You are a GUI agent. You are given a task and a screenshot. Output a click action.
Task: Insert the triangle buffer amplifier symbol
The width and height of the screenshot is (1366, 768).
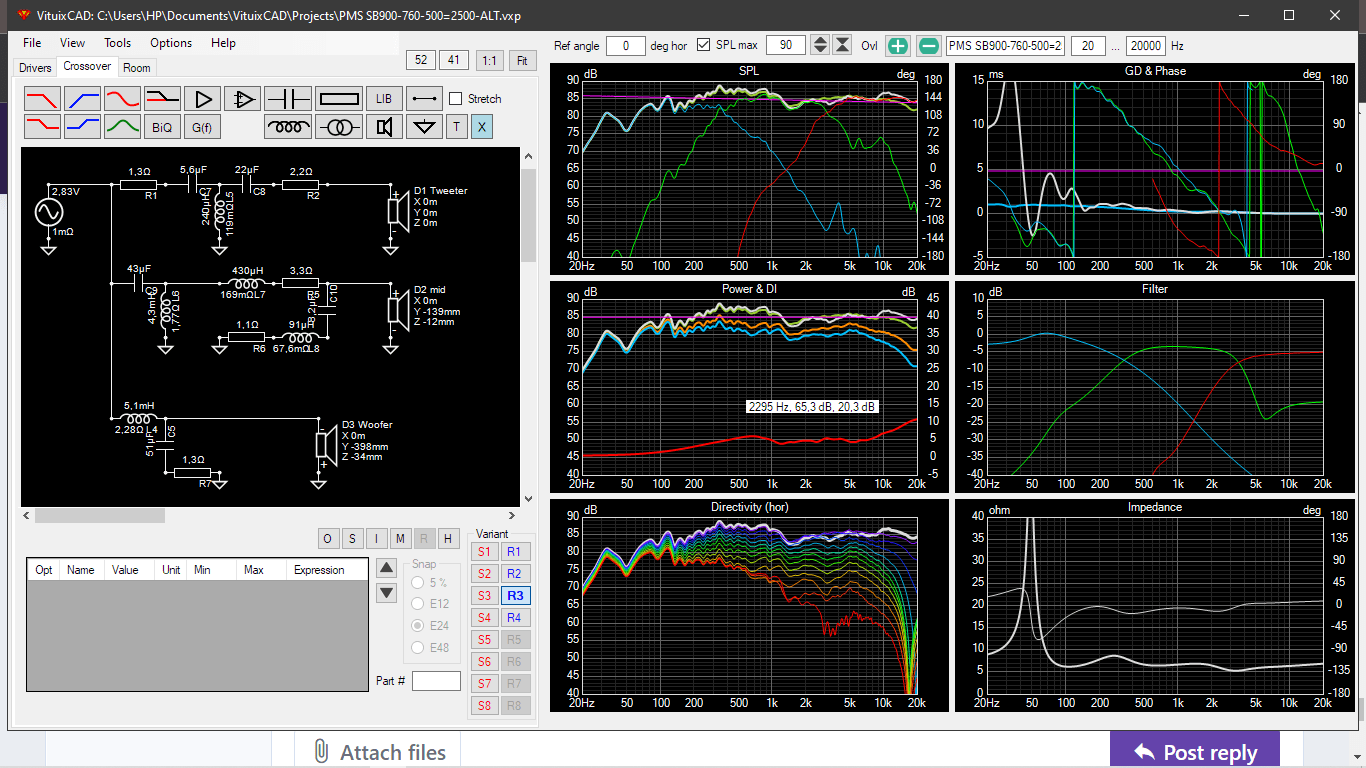(x=203, y=99)
